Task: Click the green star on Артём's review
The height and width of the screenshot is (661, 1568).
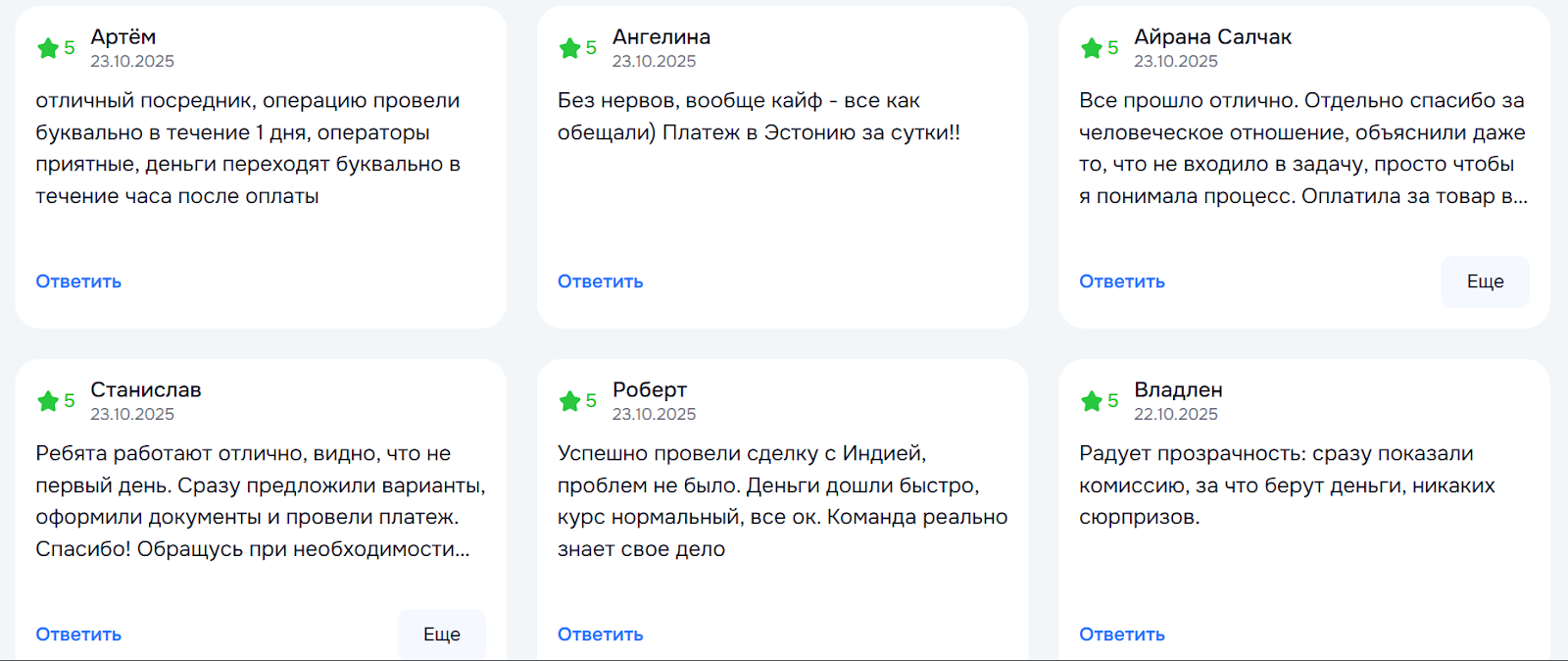Action: pyautogui.click(x=47, y=48)
